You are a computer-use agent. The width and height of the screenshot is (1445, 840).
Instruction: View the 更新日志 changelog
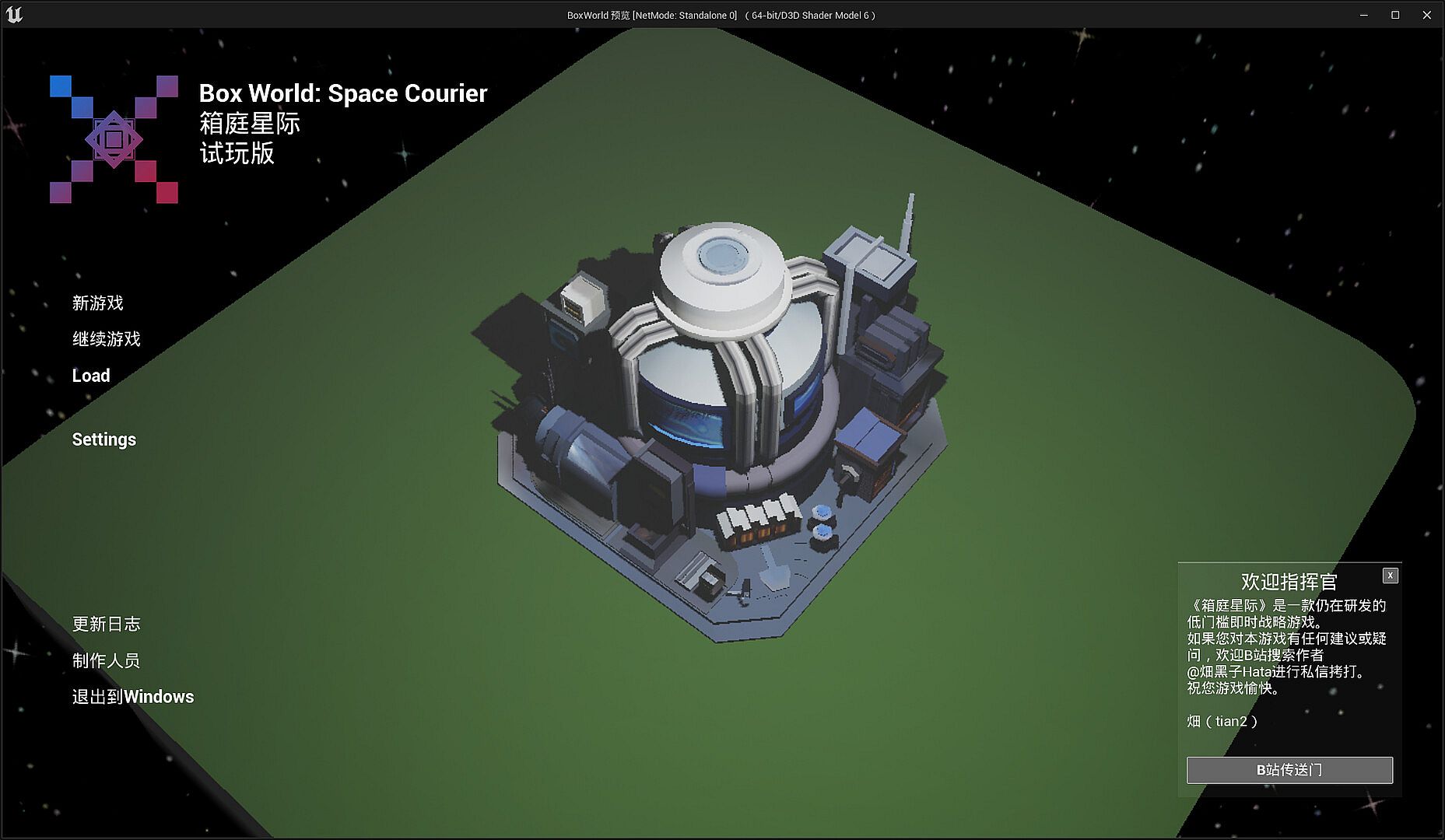click(x=106, y=624)
